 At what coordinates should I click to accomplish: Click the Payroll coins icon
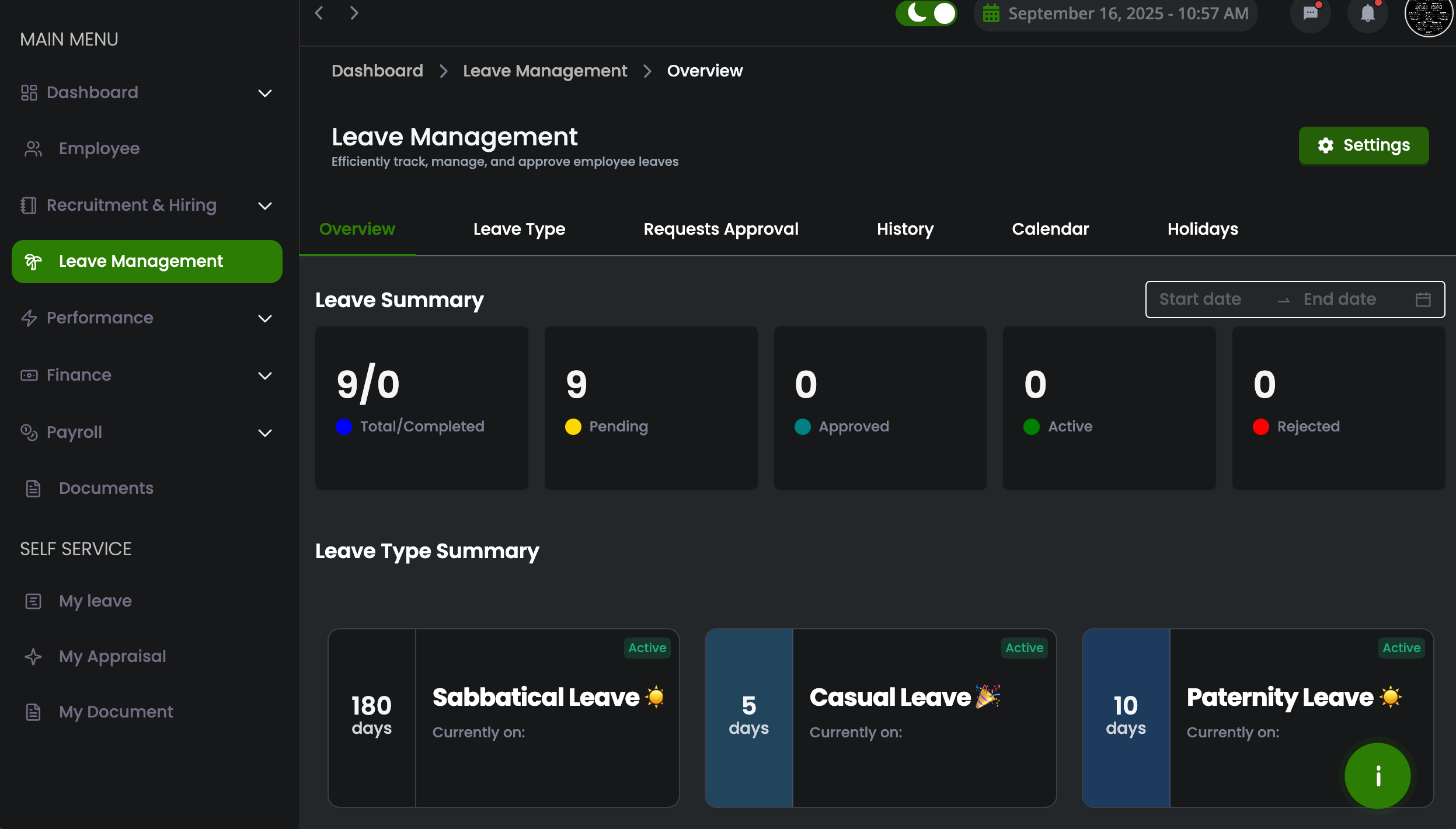(29, 433)
